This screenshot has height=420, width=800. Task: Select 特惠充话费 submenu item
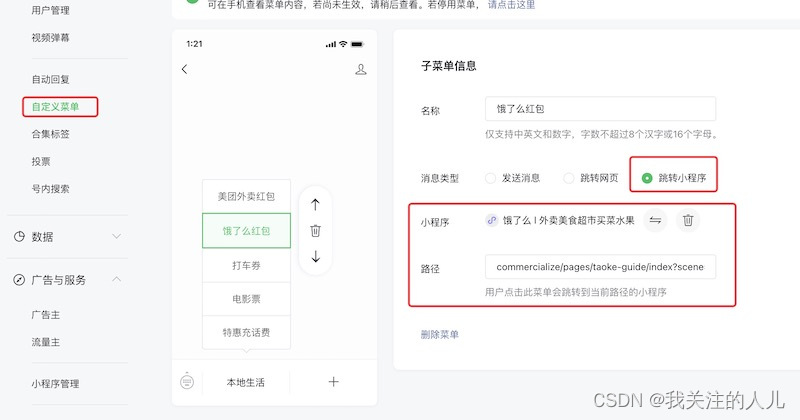(246, 332)
